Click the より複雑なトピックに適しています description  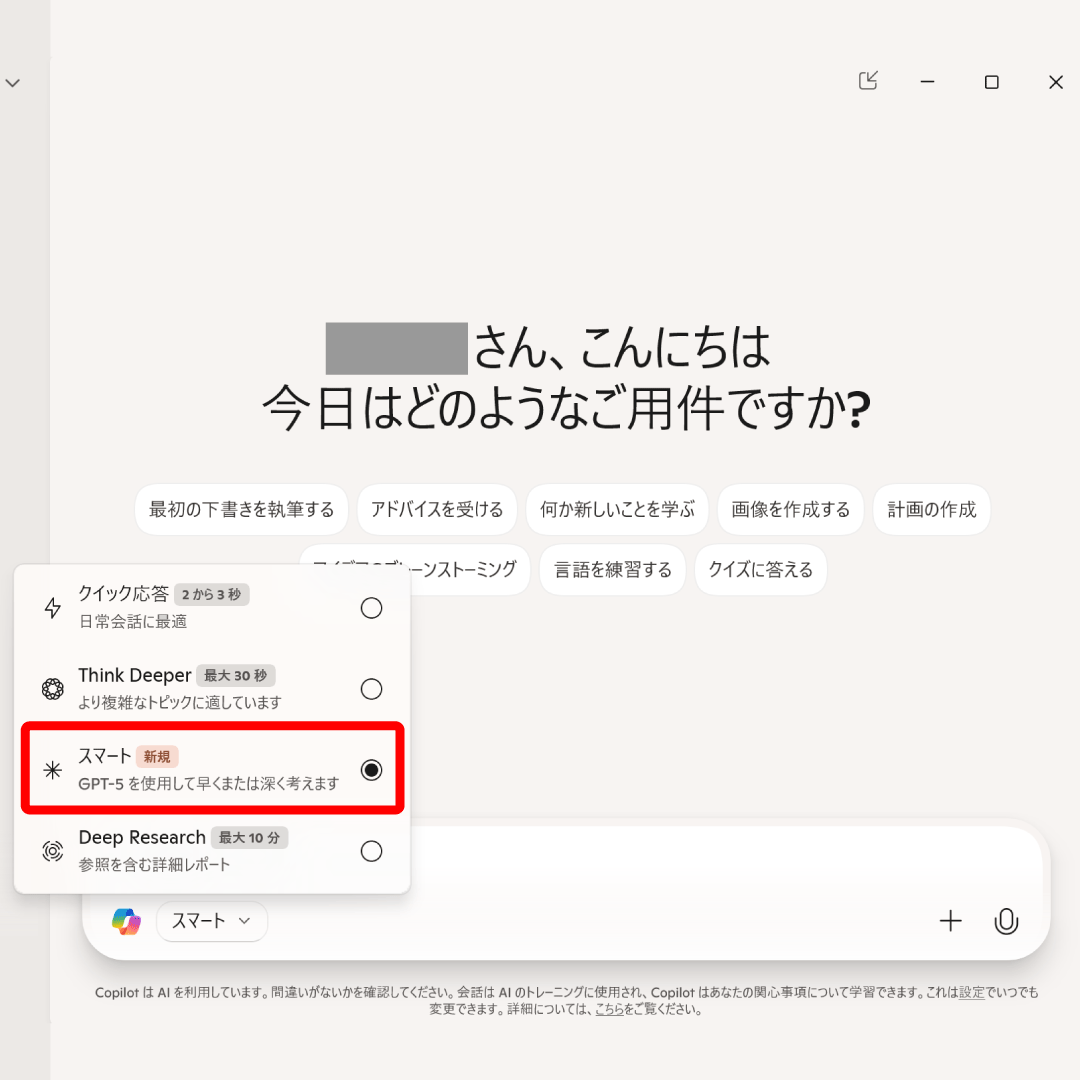pyautogui.click(x=180, y=703)
